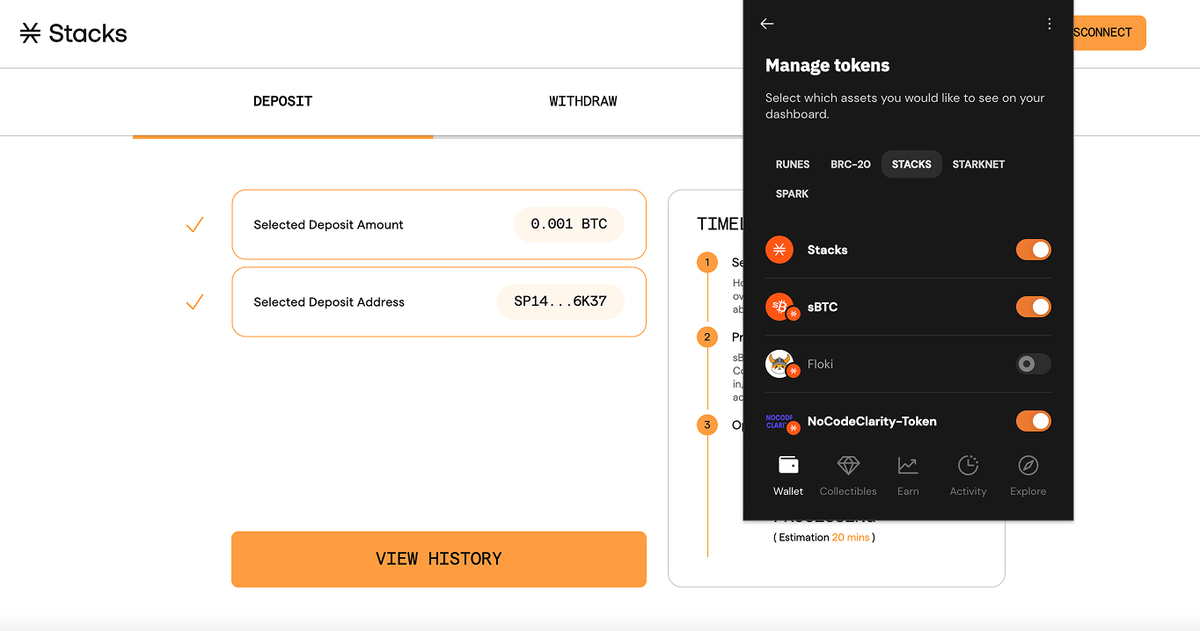Click the SP14...6K37 deposit address
This screenshot has width=1200, height=631.
[560, 301]
